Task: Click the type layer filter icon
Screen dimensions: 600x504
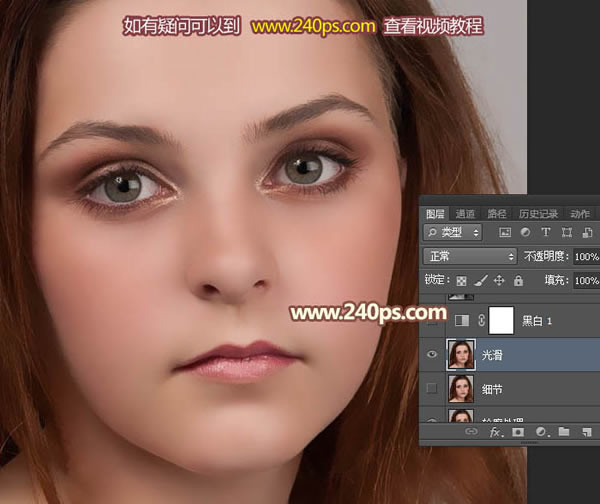Action: tap(546, 232)
